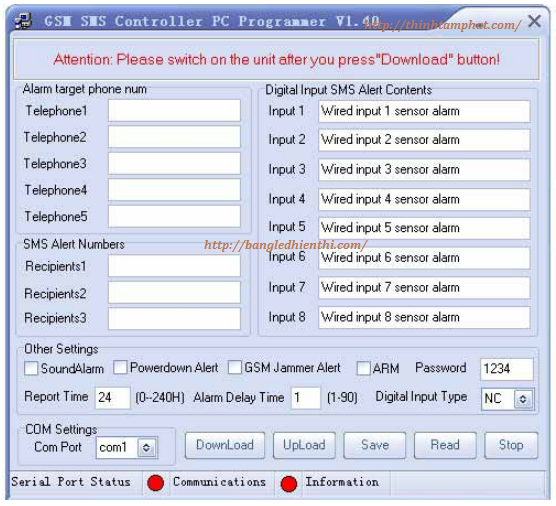Screen dimensions: 556x506
Task: Select the Recipients2 input field
Action: 174,293
